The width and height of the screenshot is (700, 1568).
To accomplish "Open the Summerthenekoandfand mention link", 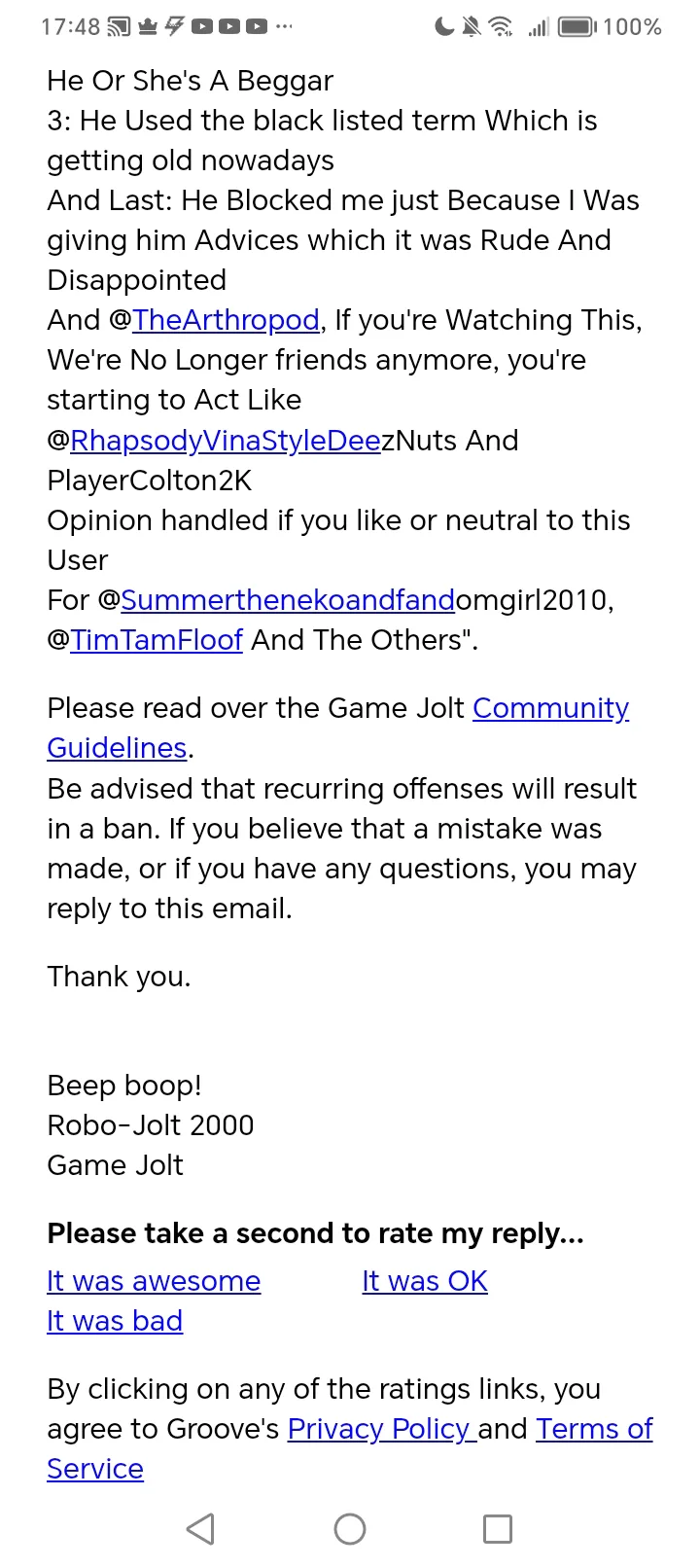I will point(288,600).
